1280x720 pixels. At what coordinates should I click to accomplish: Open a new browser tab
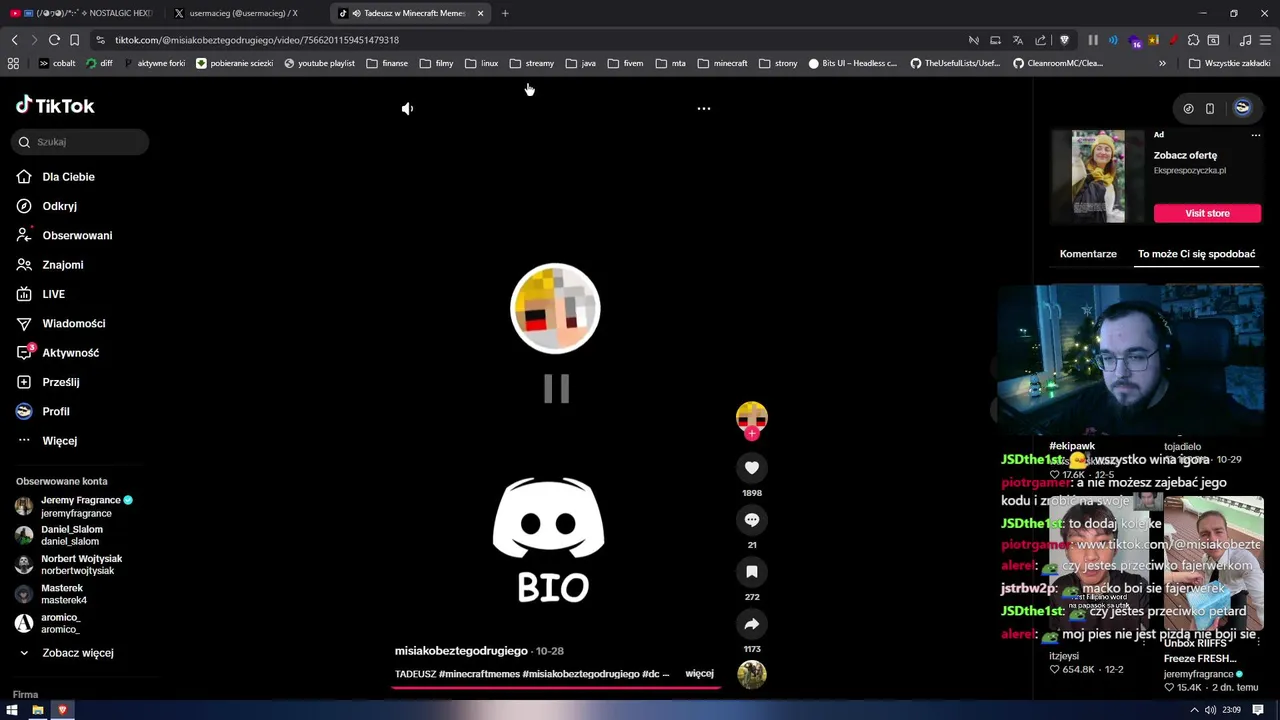(x=505, y=13)
